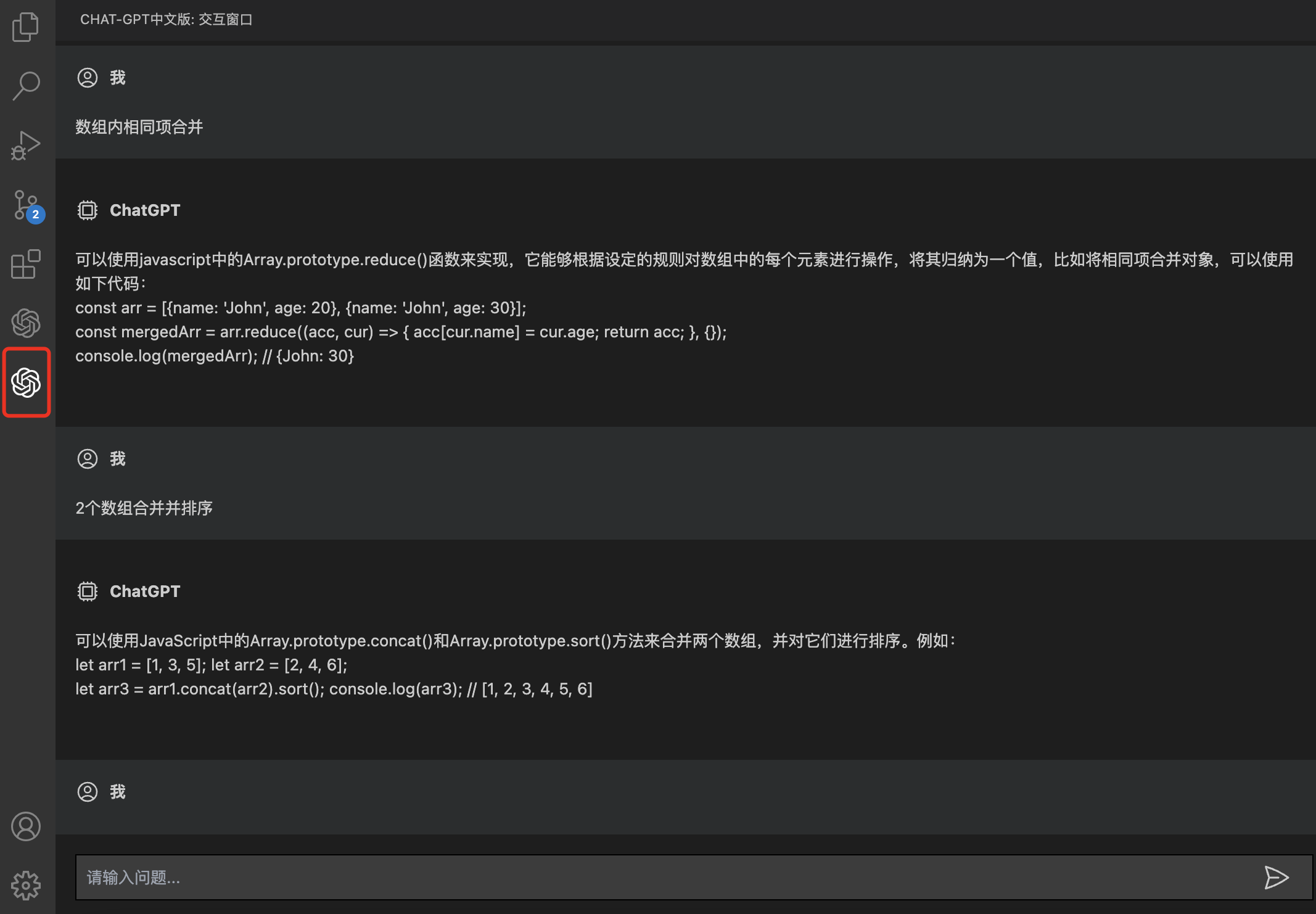Open the Accounts menu
Viewport: 1316px width, 914px height.
coord(26,826)
